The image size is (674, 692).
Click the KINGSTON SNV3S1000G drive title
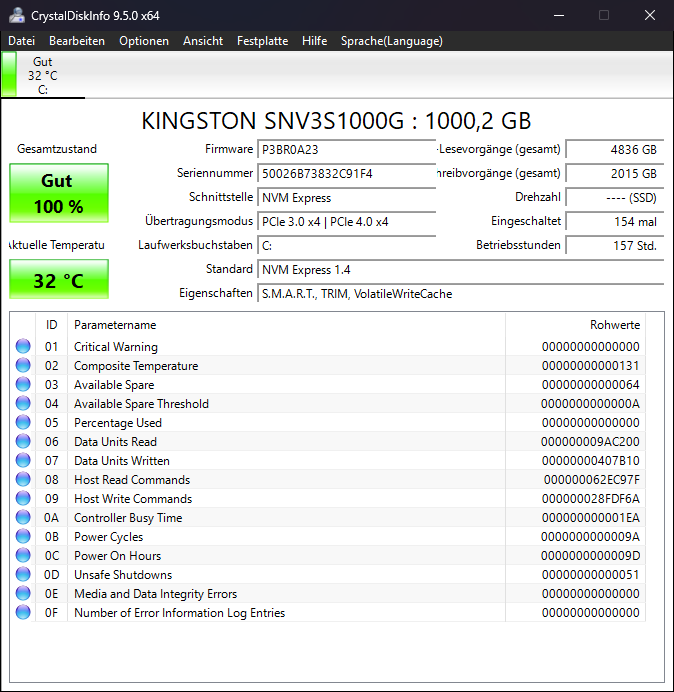(336, 120)
